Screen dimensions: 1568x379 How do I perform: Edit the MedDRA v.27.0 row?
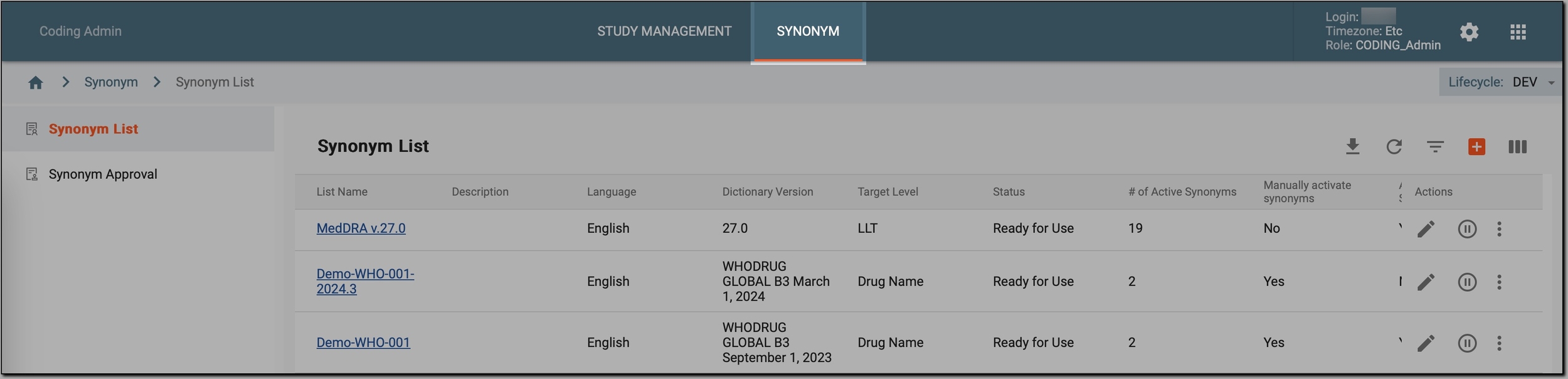[1426, 229]
